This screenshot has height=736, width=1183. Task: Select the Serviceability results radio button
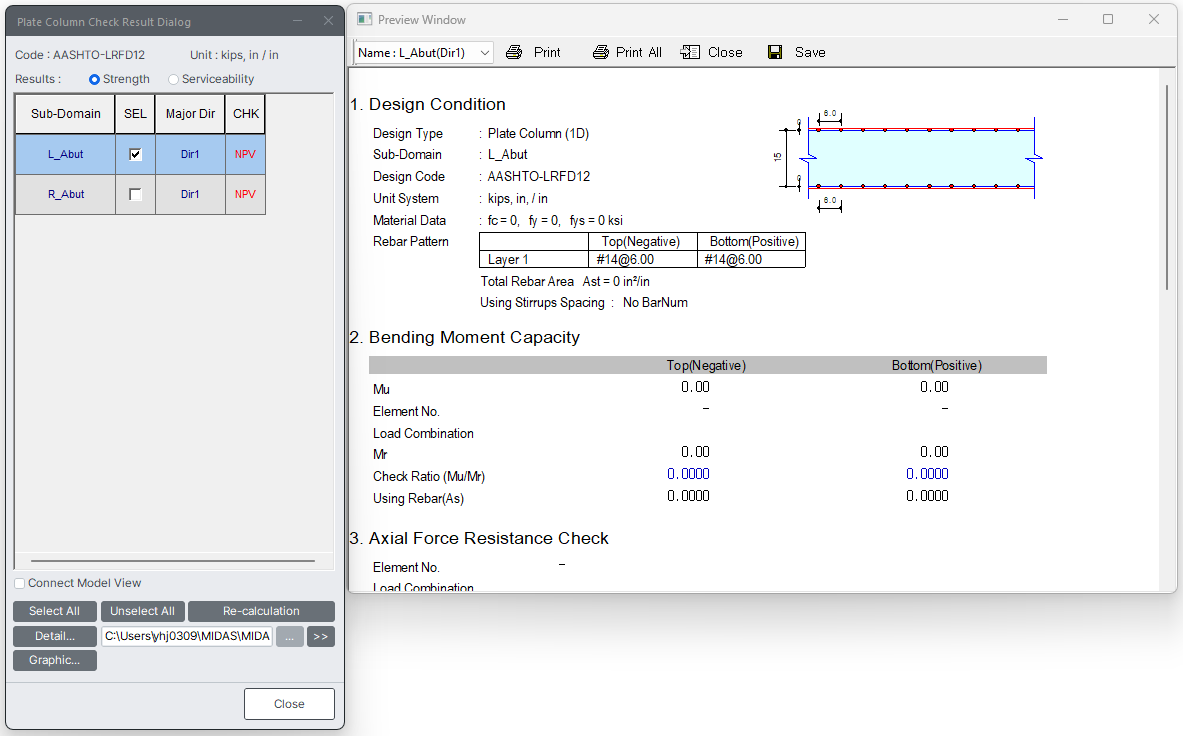[x=174, y=79]
